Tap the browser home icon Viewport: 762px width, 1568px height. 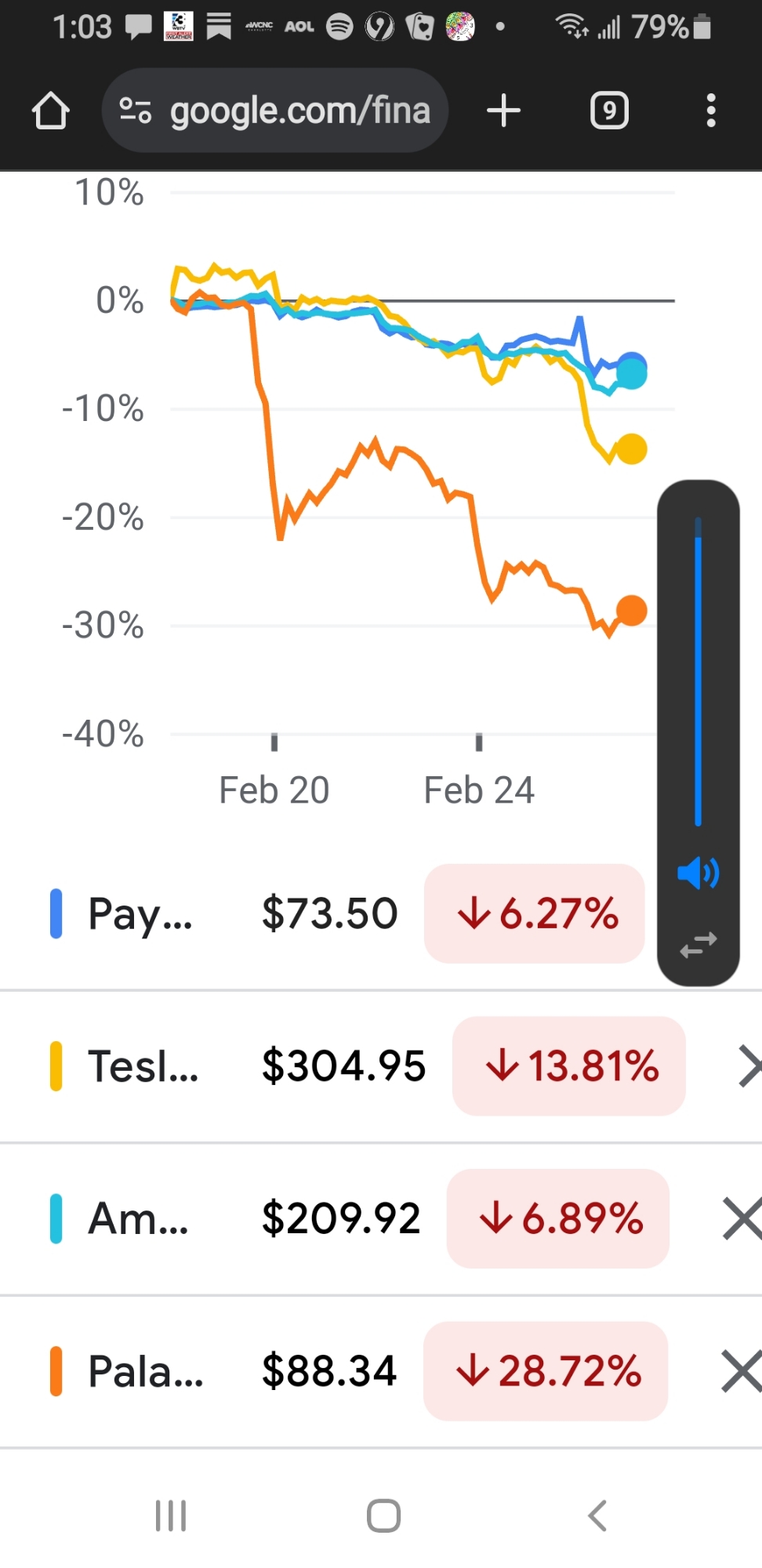(51, 111)
